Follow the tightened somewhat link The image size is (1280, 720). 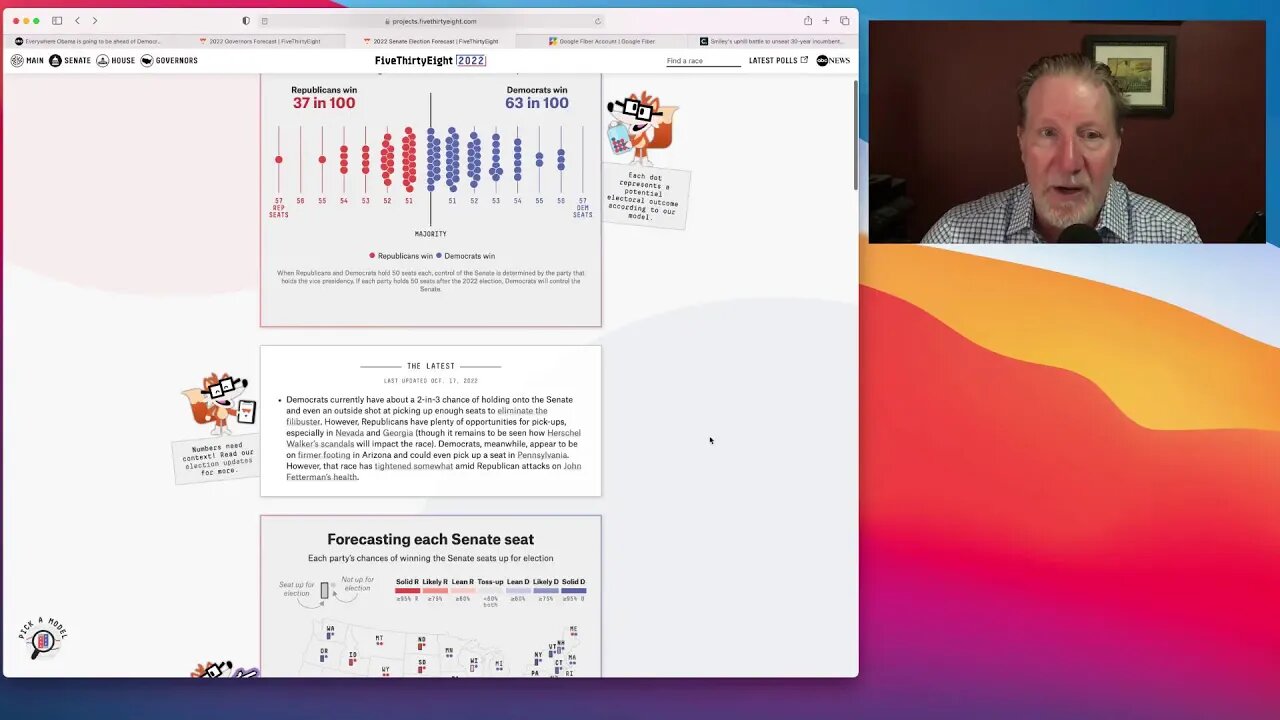pyautogui.click(x=414, y=466)
